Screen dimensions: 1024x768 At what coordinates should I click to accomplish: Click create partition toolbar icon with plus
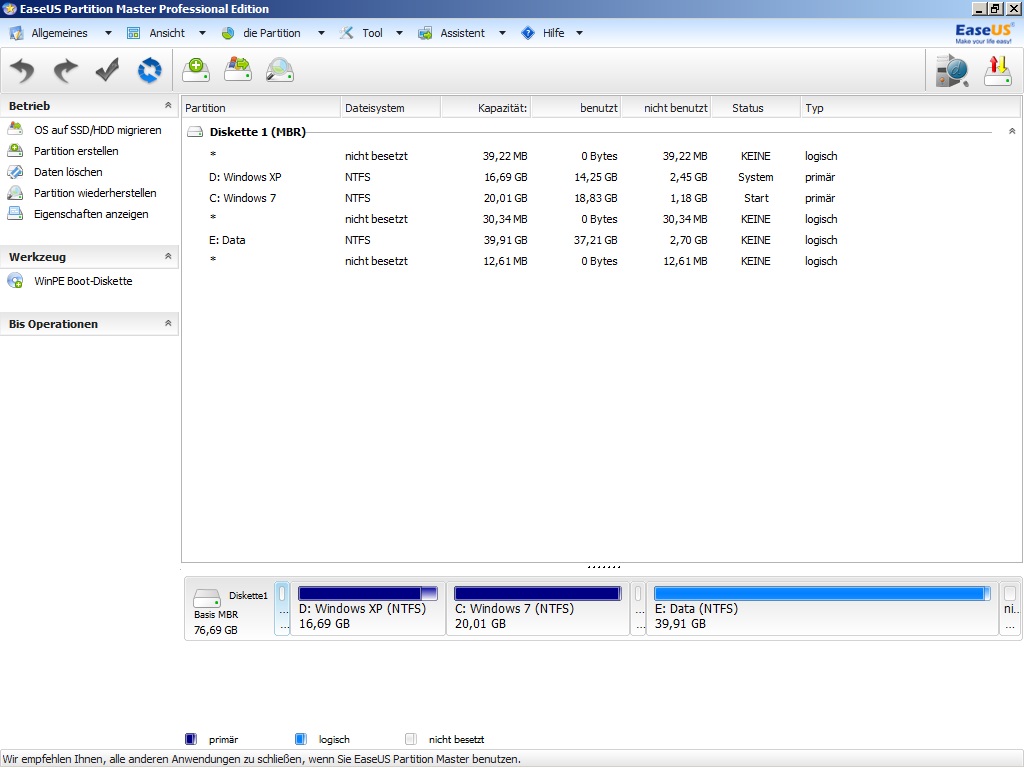pos(196,70)
